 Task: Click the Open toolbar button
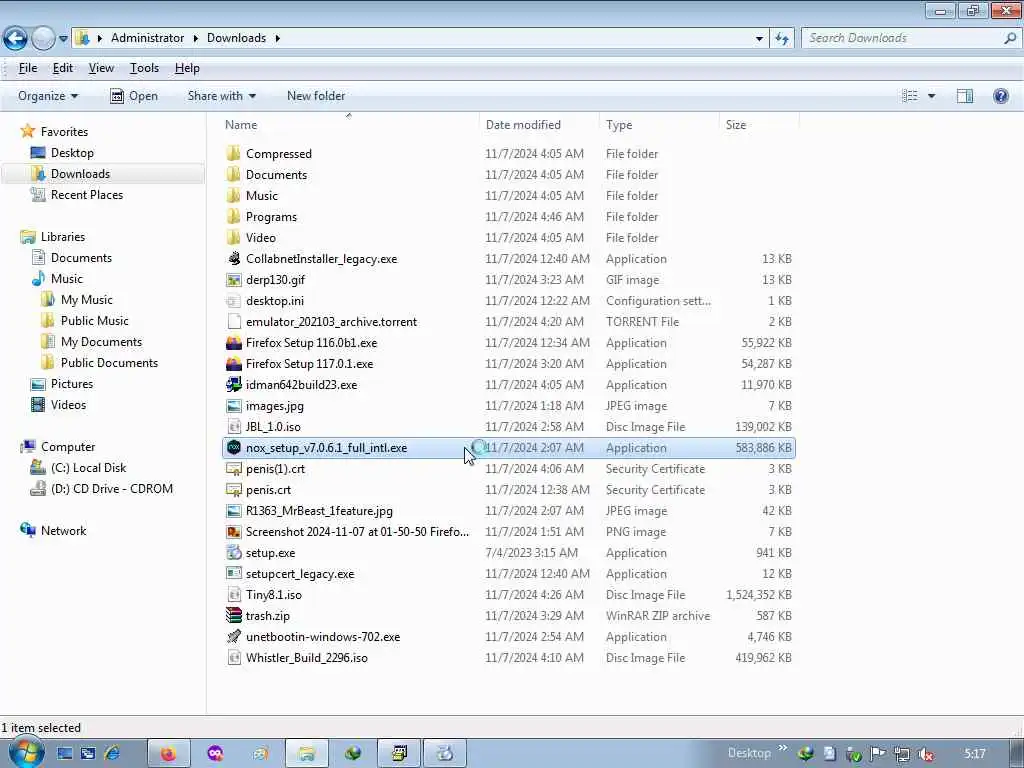tap(134, 96)
